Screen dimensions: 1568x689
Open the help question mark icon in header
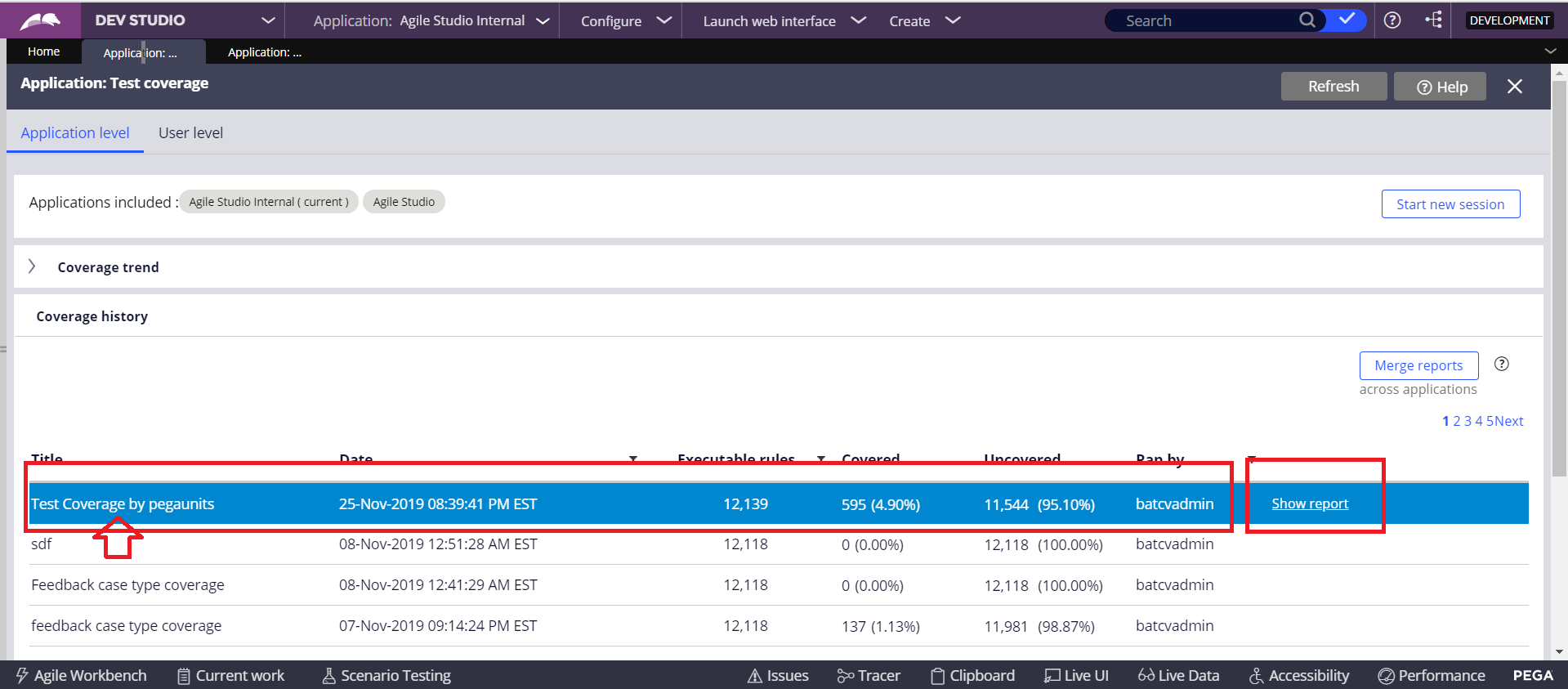point(1392,20)
